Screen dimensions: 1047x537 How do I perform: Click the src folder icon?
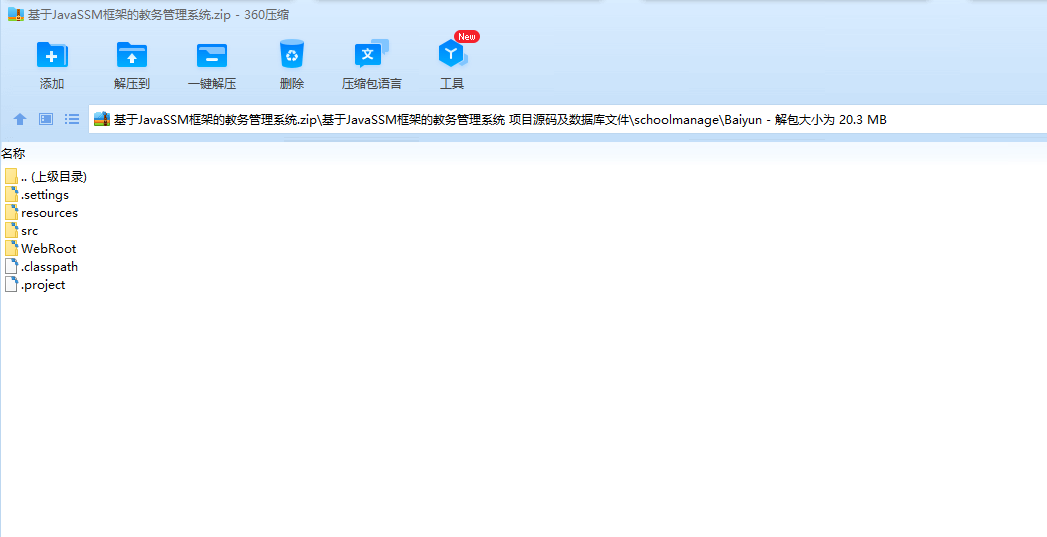pos(11,231)
